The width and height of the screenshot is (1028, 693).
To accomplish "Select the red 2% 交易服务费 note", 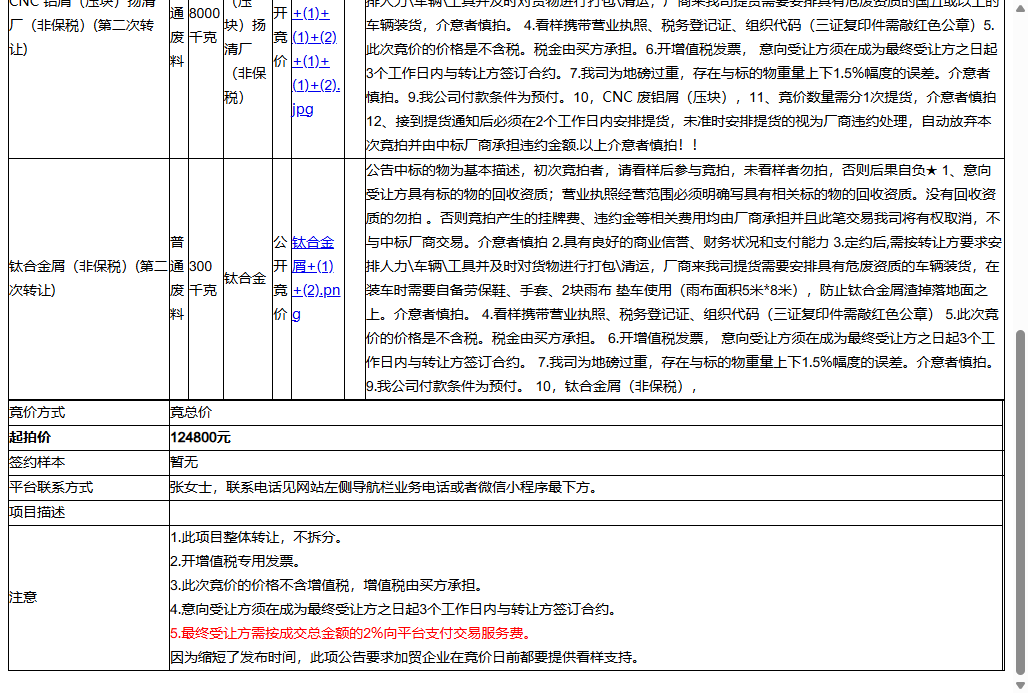I will pos(352,633).
